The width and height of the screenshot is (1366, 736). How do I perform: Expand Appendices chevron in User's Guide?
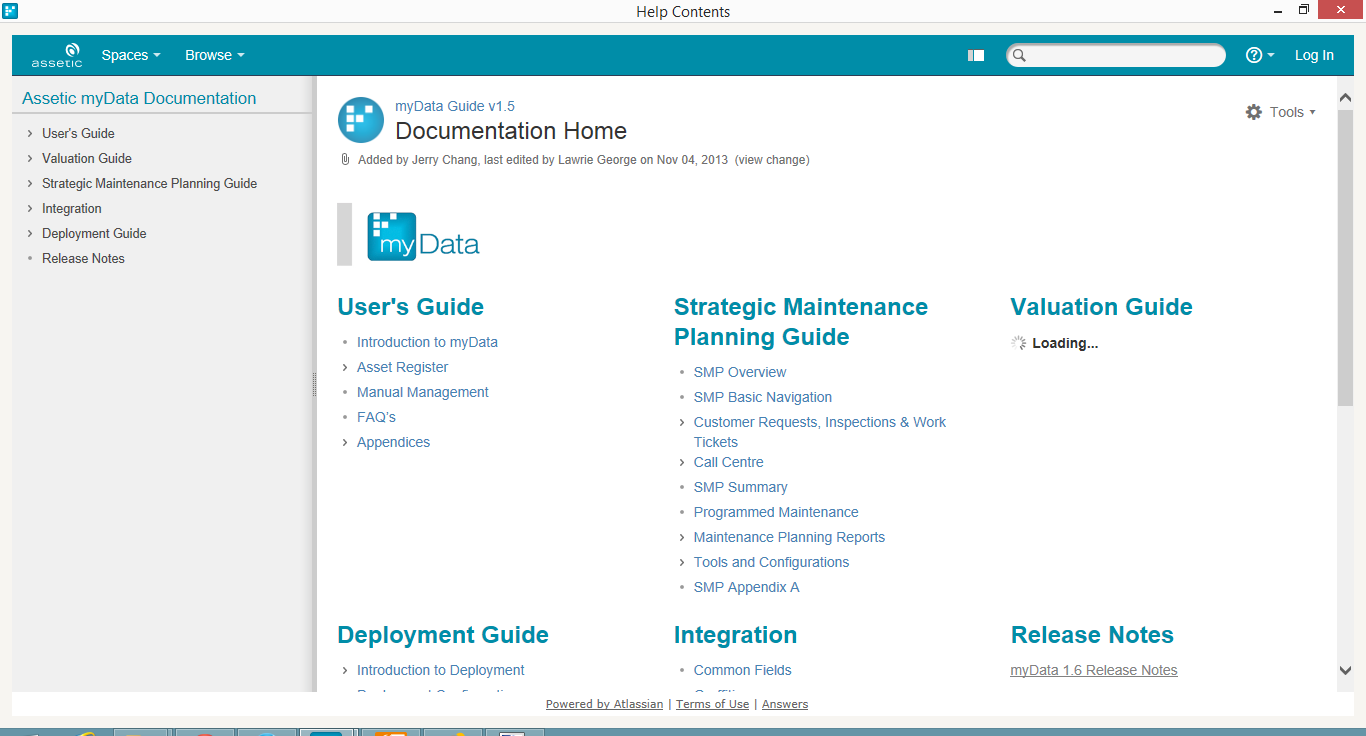345,442
